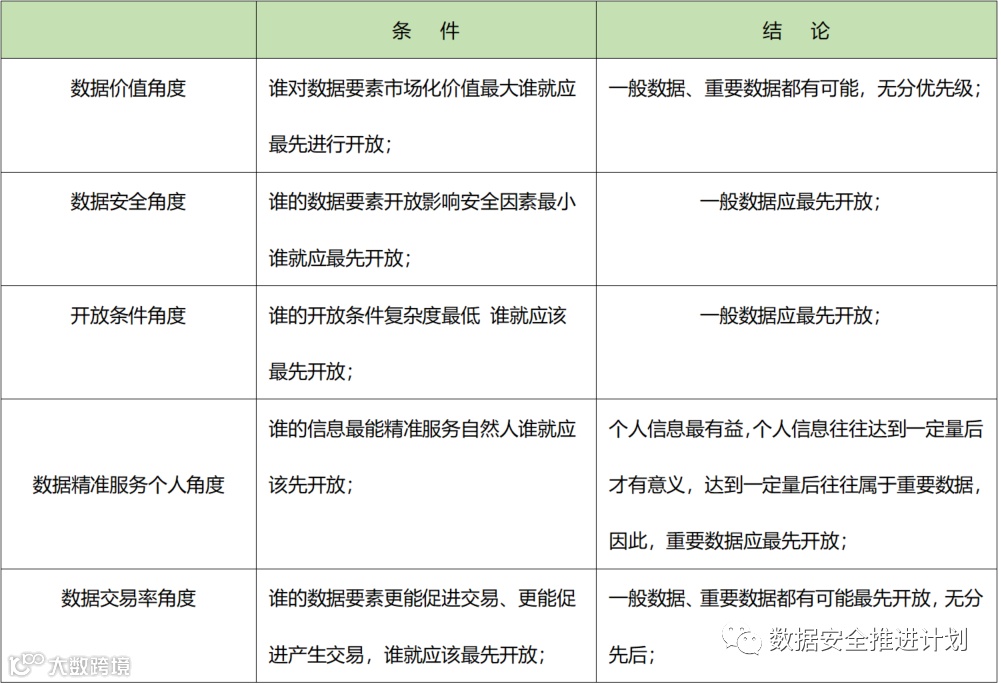Viewport: 1001px width, 684px height.
Task: Select the 开放条件角度 row label
Action: [x=128, y=315]
